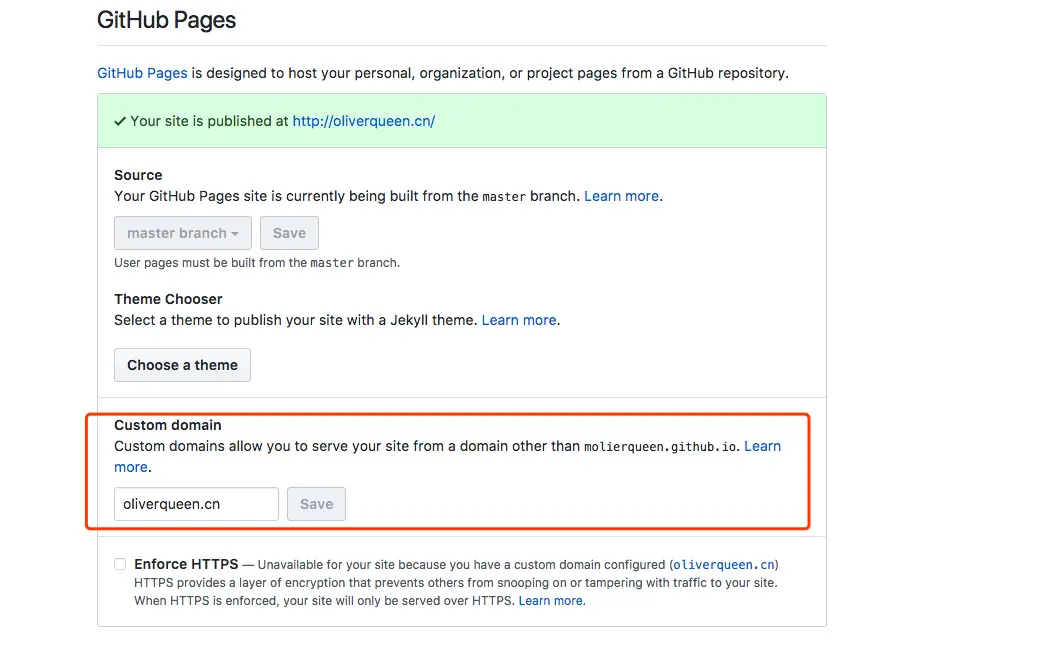
Task: Click Learn more in the Source section
Action: pos(621,196)
